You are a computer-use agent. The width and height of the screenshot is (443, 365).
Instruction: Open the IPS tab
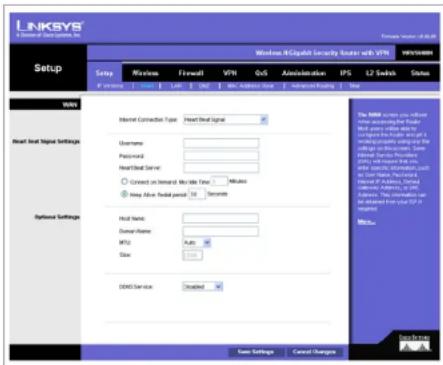pyautogui.click(x=346, y=73)
